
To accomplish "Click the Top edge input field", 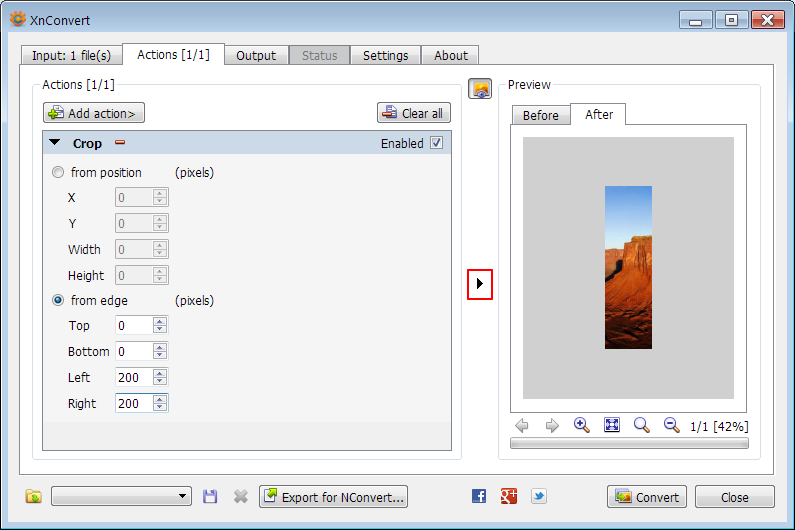I will coord(134,325).
